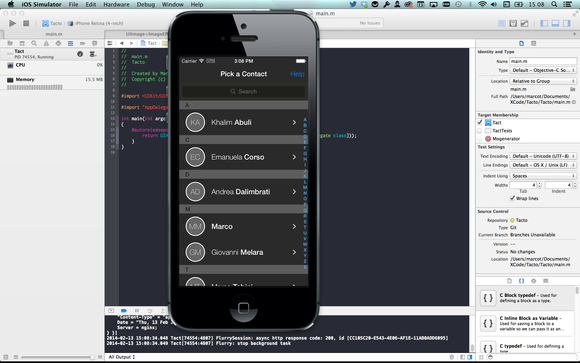Screen dimensions: 580x363
Task: Go back in editor history
Action: click(121, 43)
